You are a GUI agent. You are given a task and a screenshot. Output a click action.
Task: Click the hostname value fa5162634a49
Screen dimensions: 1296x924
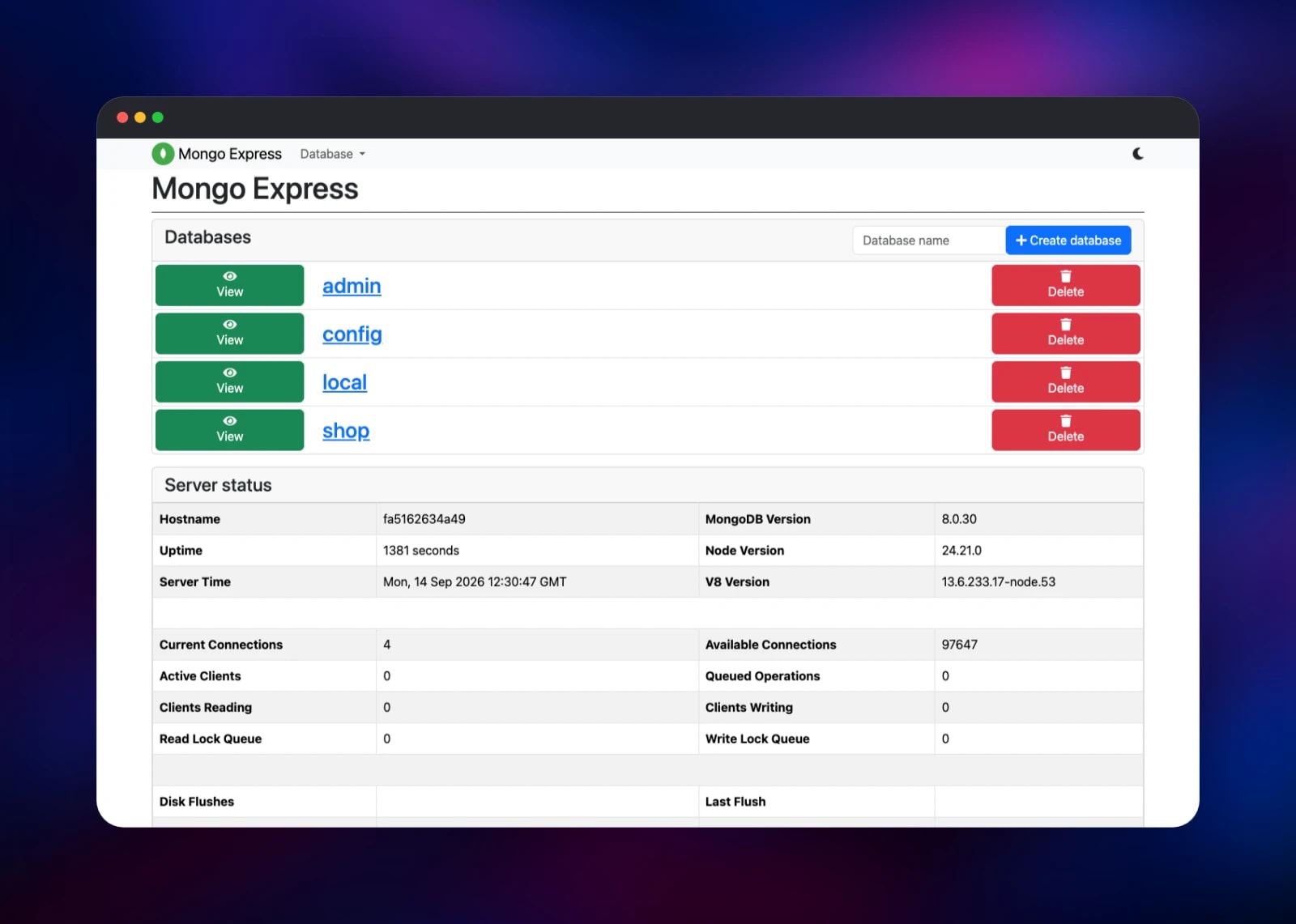[x=424, y=519]
